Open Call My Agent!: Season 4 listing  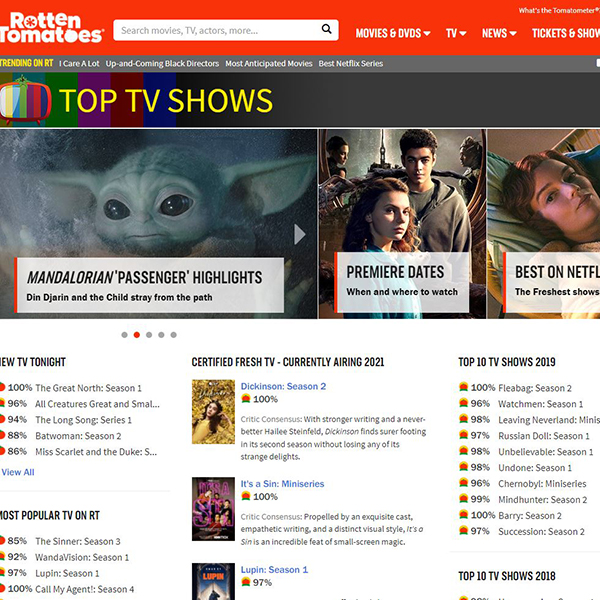pyautogui.click(x=85, y=589)
